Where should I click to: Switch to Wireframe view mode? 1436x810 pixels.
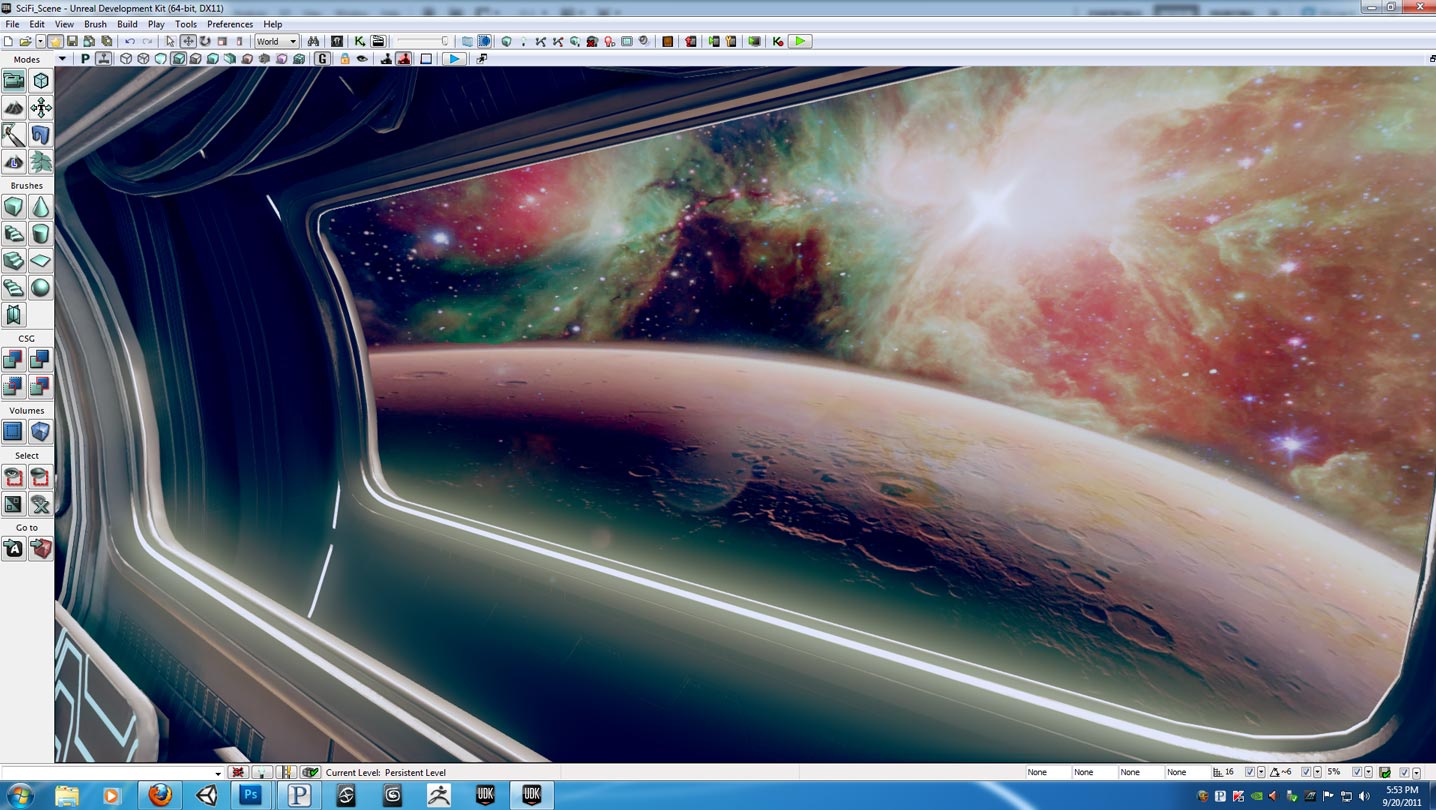pos(144,59)
